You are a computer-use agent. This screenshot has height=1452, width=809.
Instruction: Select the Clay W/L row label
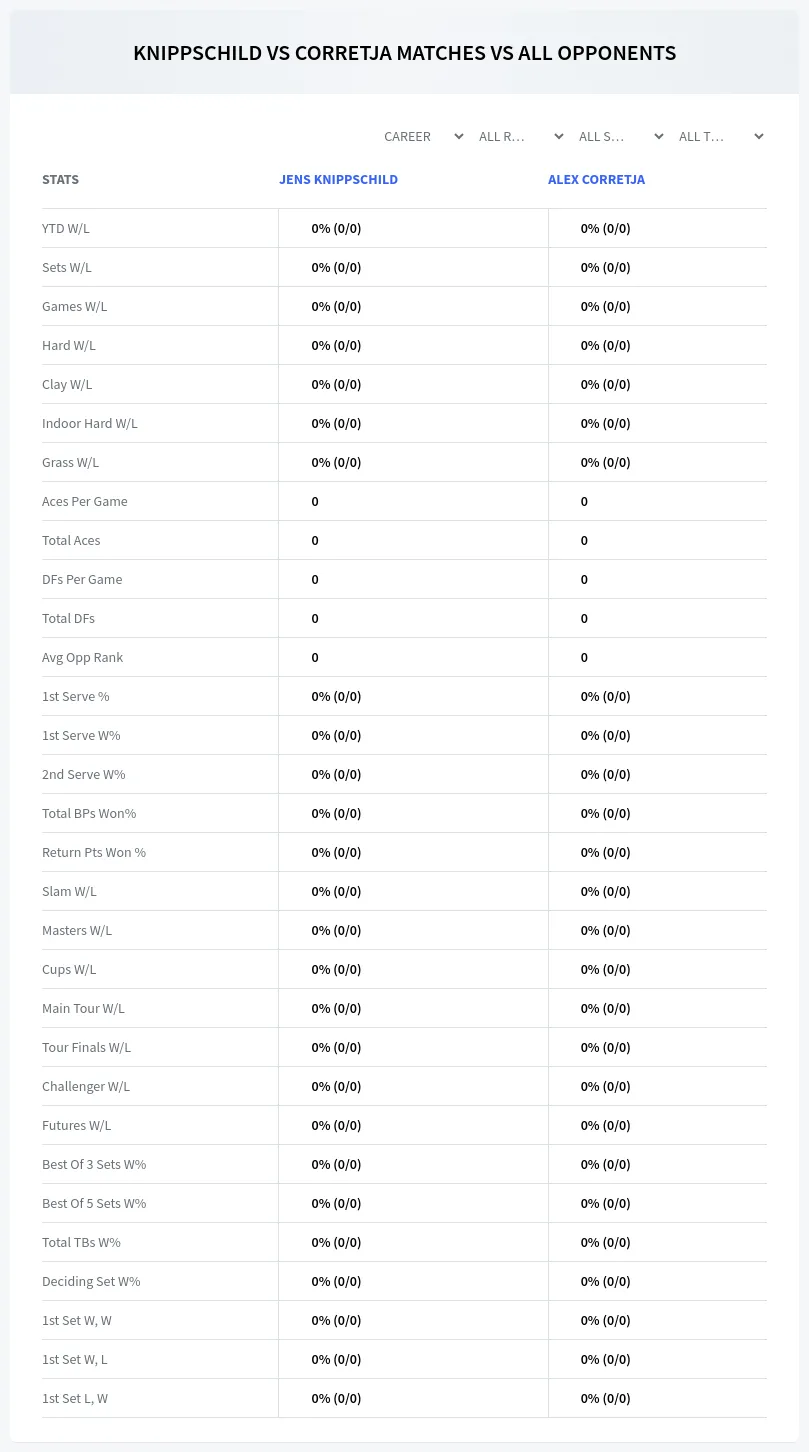(x=67, y=384)
